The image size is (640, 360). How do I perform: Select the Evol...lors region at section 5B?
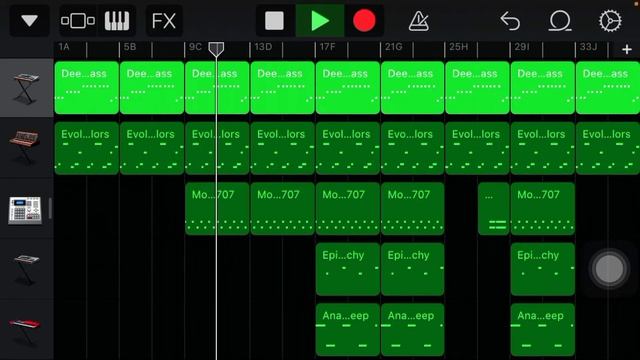click(152, 148)
